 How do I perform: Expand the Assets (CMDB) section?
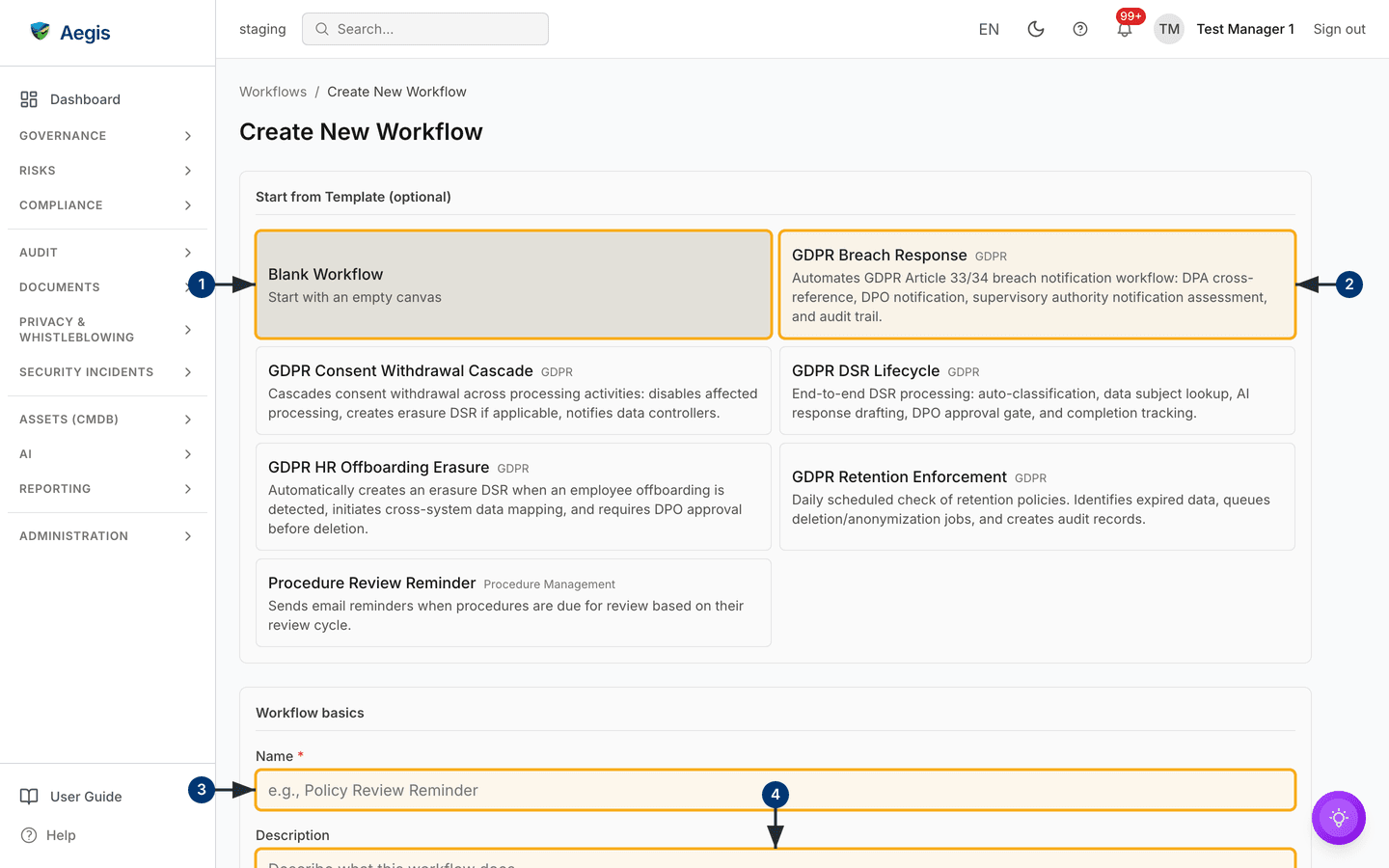coord(106,420)
